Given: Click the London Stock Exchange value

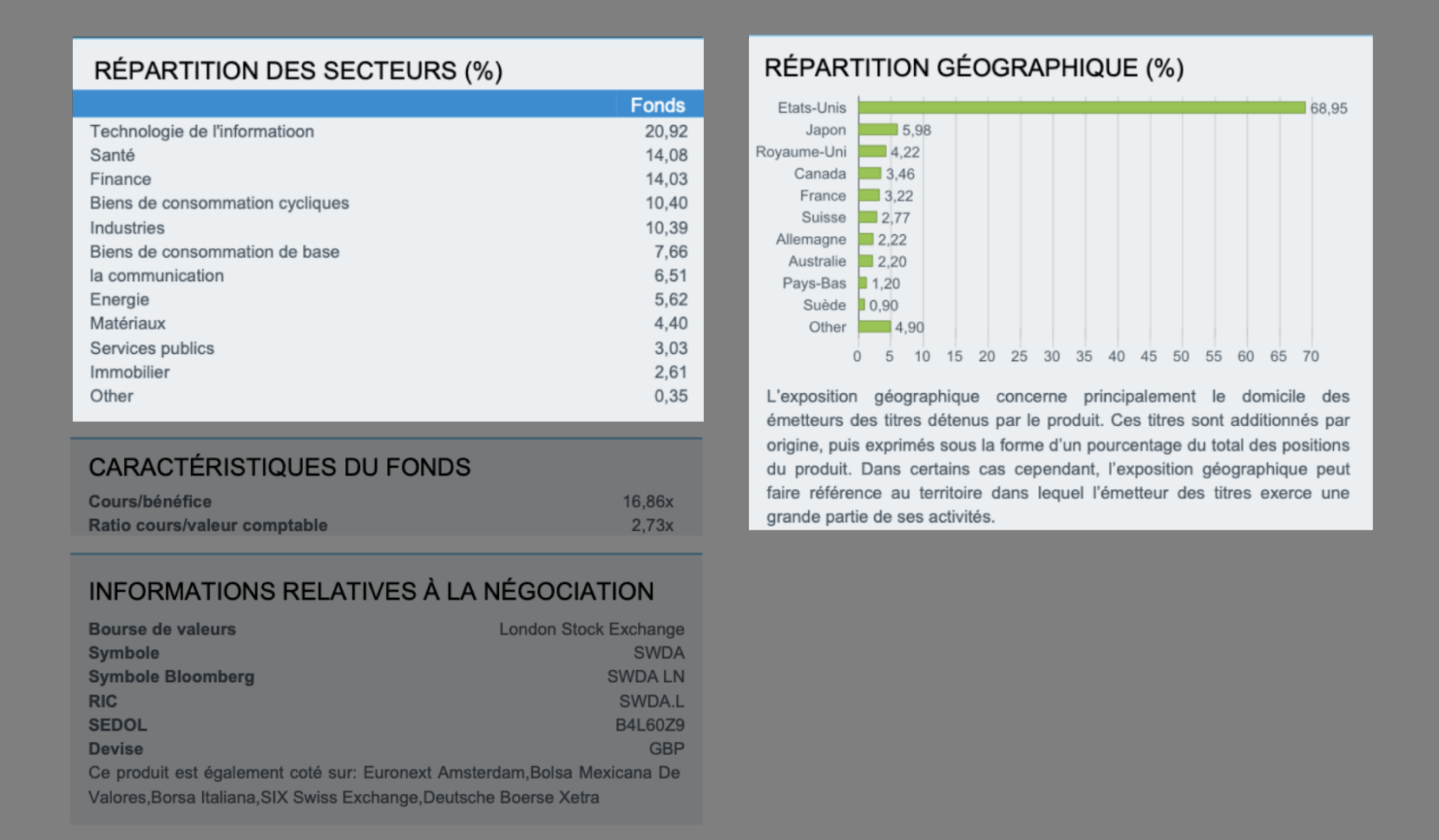Looking at the screenshot, I should coord(592,628).
